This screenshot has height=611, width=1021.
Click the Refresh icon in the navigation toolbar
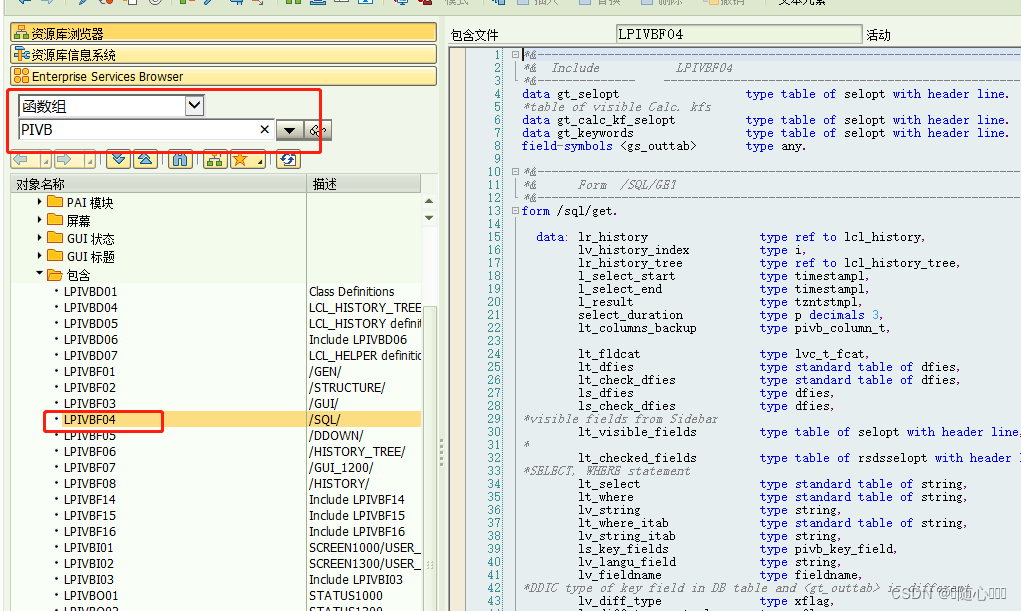pos(287,160)
